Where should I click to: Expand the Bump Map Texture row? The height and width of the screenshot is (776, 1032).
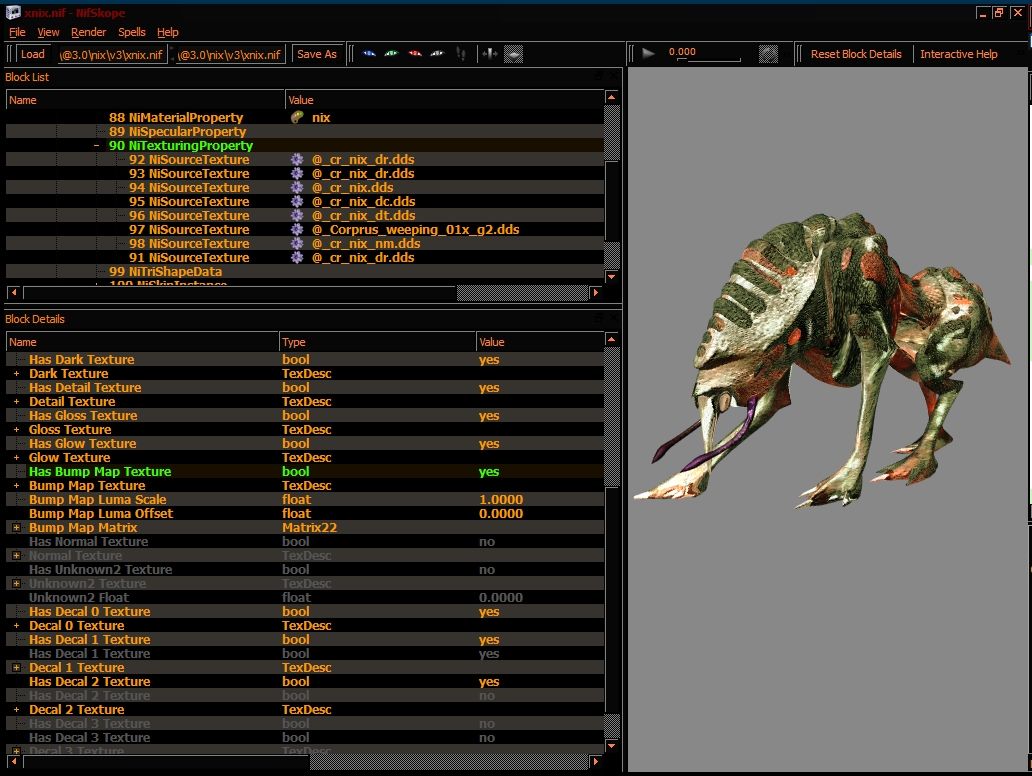pyautogui.click(x=16, y=486)
